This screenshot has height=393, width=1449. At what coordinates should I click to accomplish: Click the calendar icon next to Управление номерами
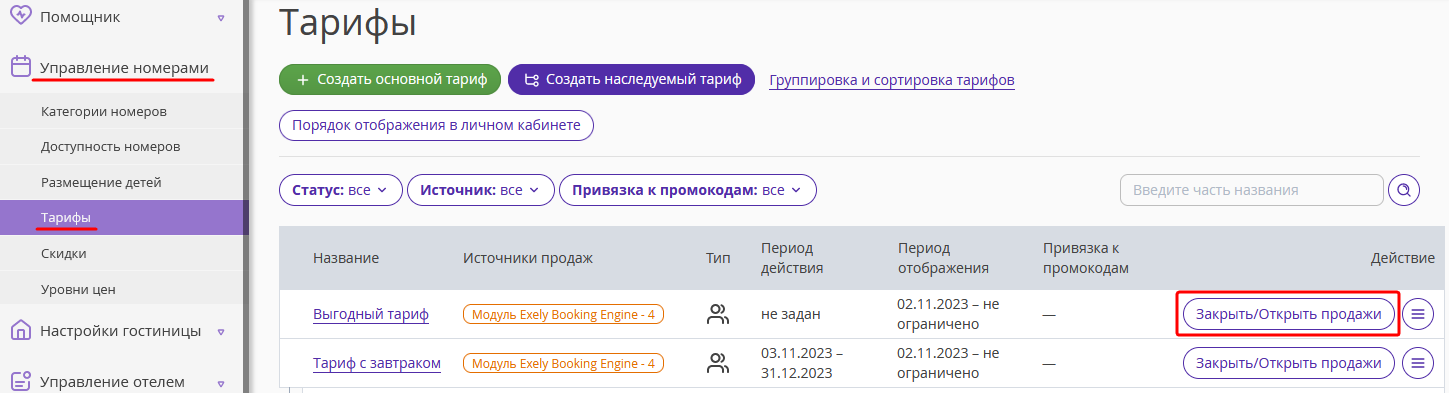(21, 67)
